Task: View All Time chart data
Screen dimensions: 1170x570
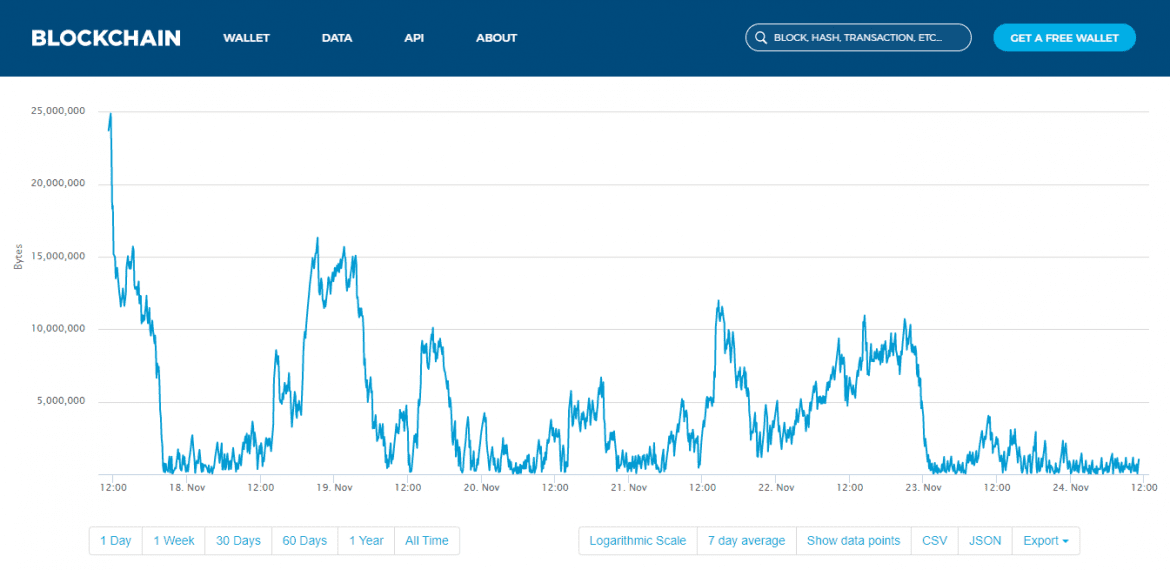Action: [427, 541]
